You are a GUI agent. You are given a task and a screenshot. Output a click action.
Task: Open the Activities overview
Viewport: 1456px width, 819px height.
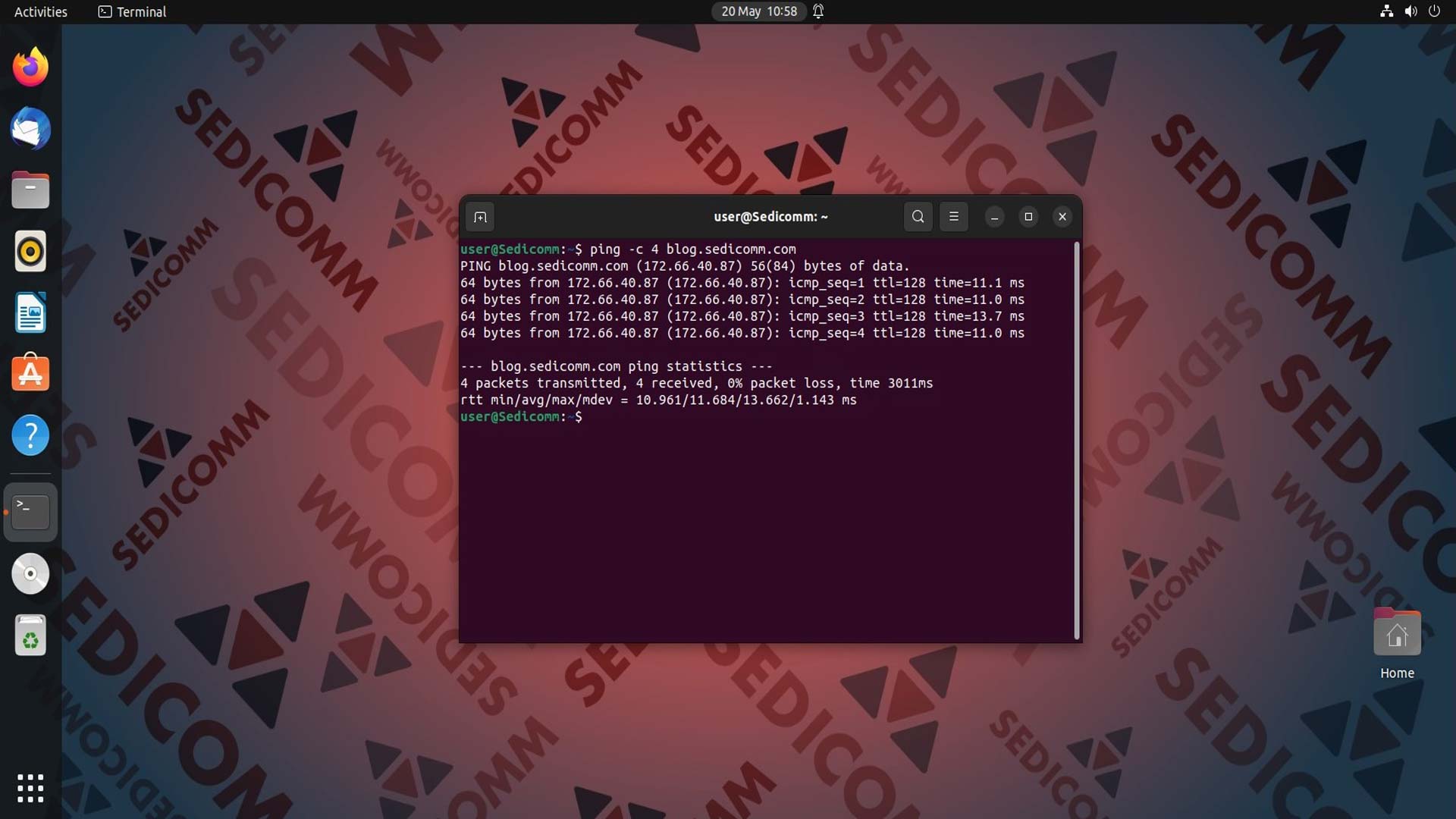point(41,11)
